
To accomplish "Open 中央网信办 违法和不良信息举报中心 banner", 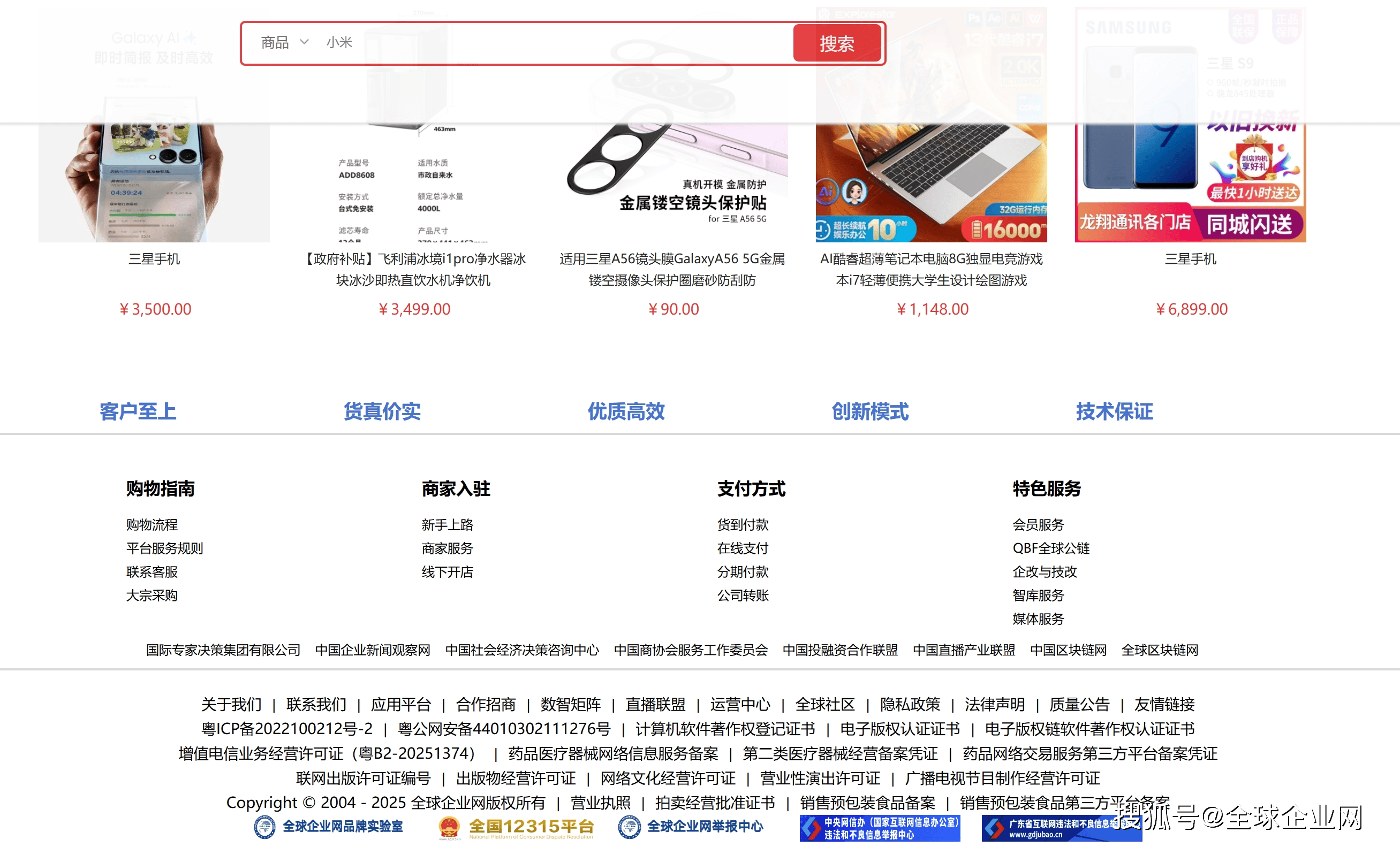I will tap(879, 828).
